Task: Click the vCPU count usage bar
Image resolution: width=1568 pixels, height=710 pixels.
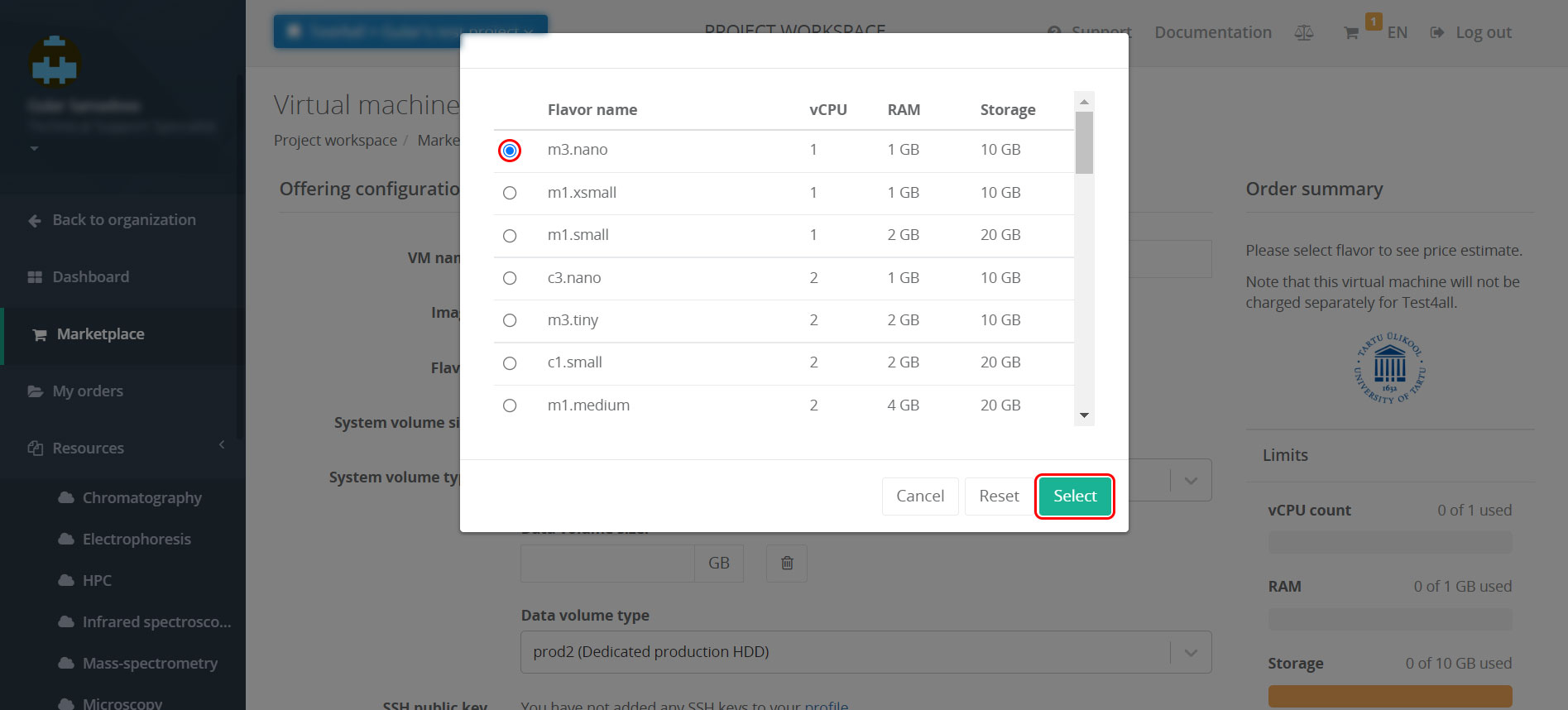Action: [x=1390, y=543]
